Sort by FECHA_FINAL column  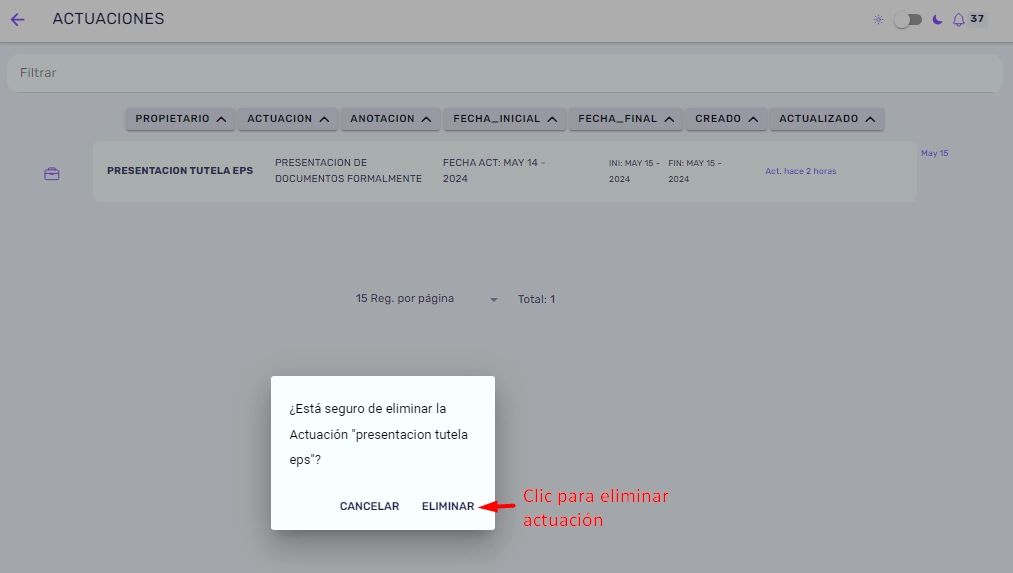pyautogui.click(x=625, y=119)
